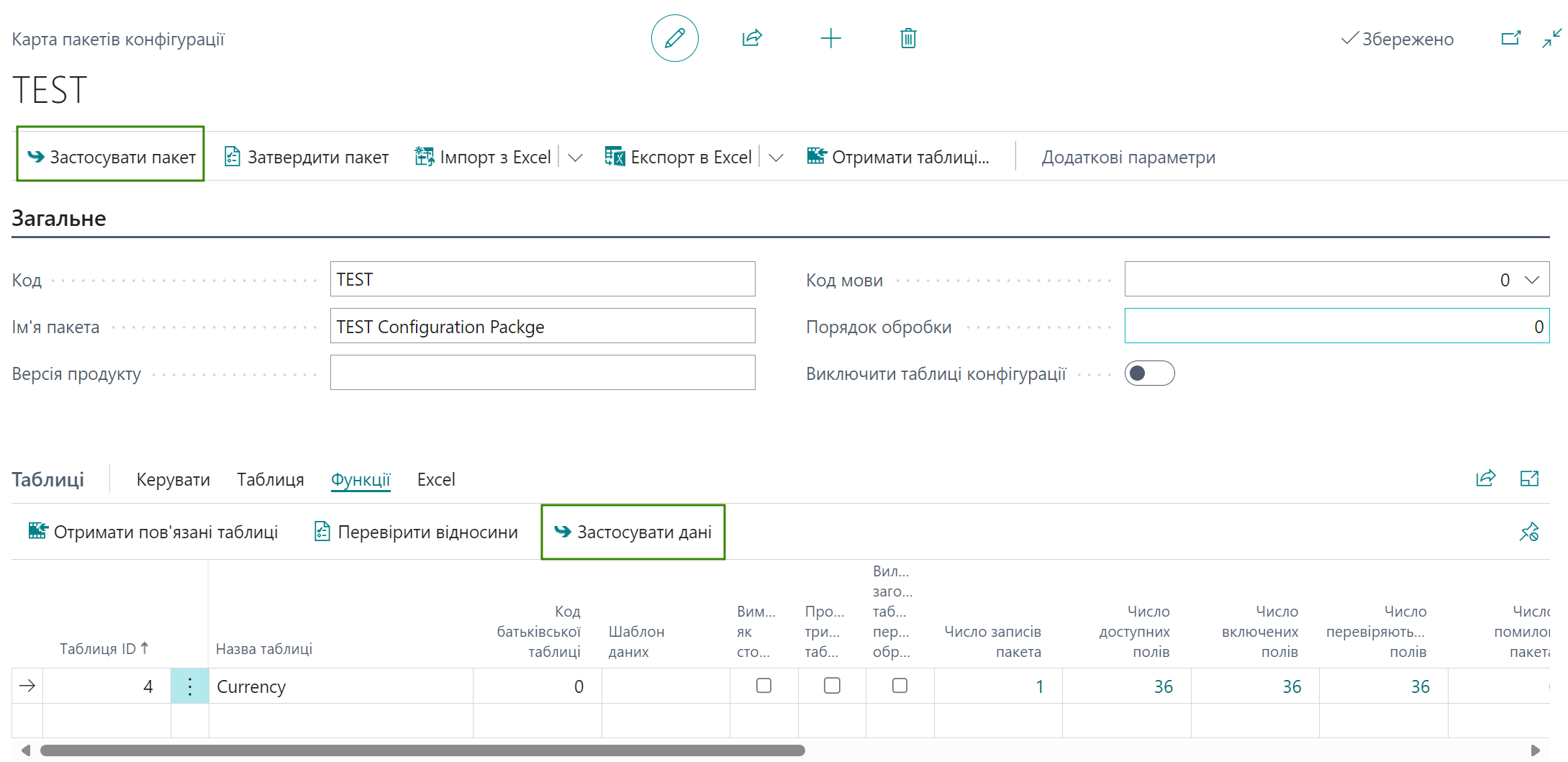This screenshot has width=1568, height=762.
Task: Click the collapse page arrows icon
Action: tap(1551, 38)
